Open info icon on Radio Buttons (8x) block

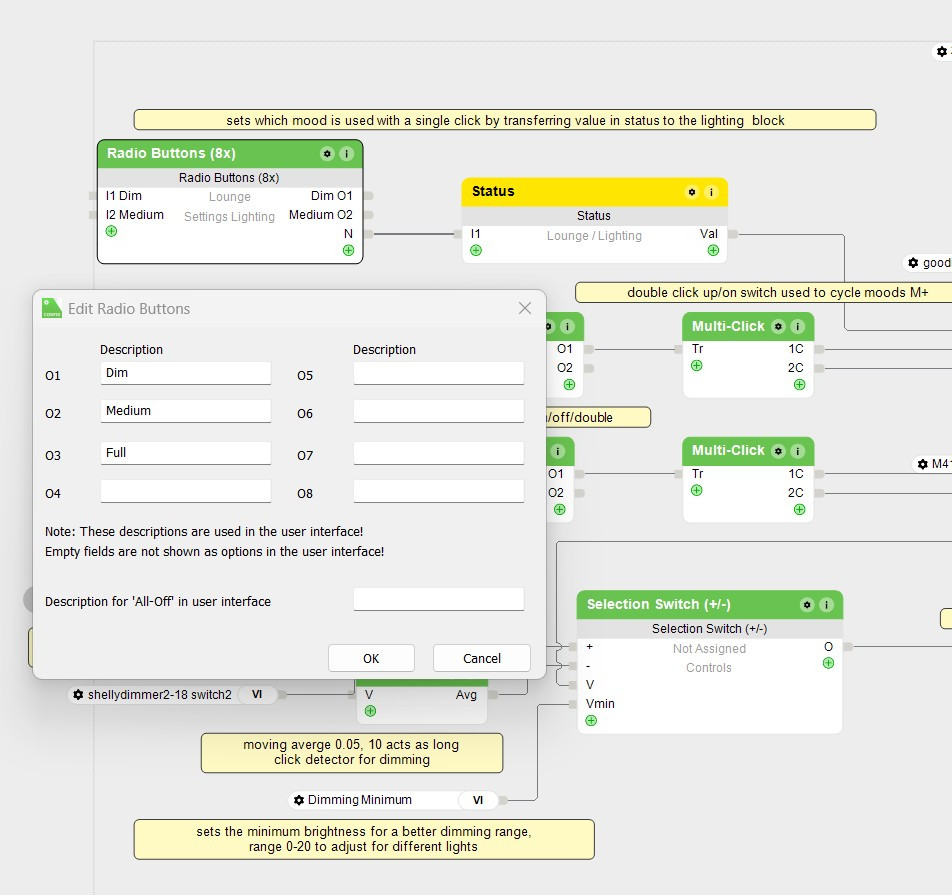click(346, 154)
